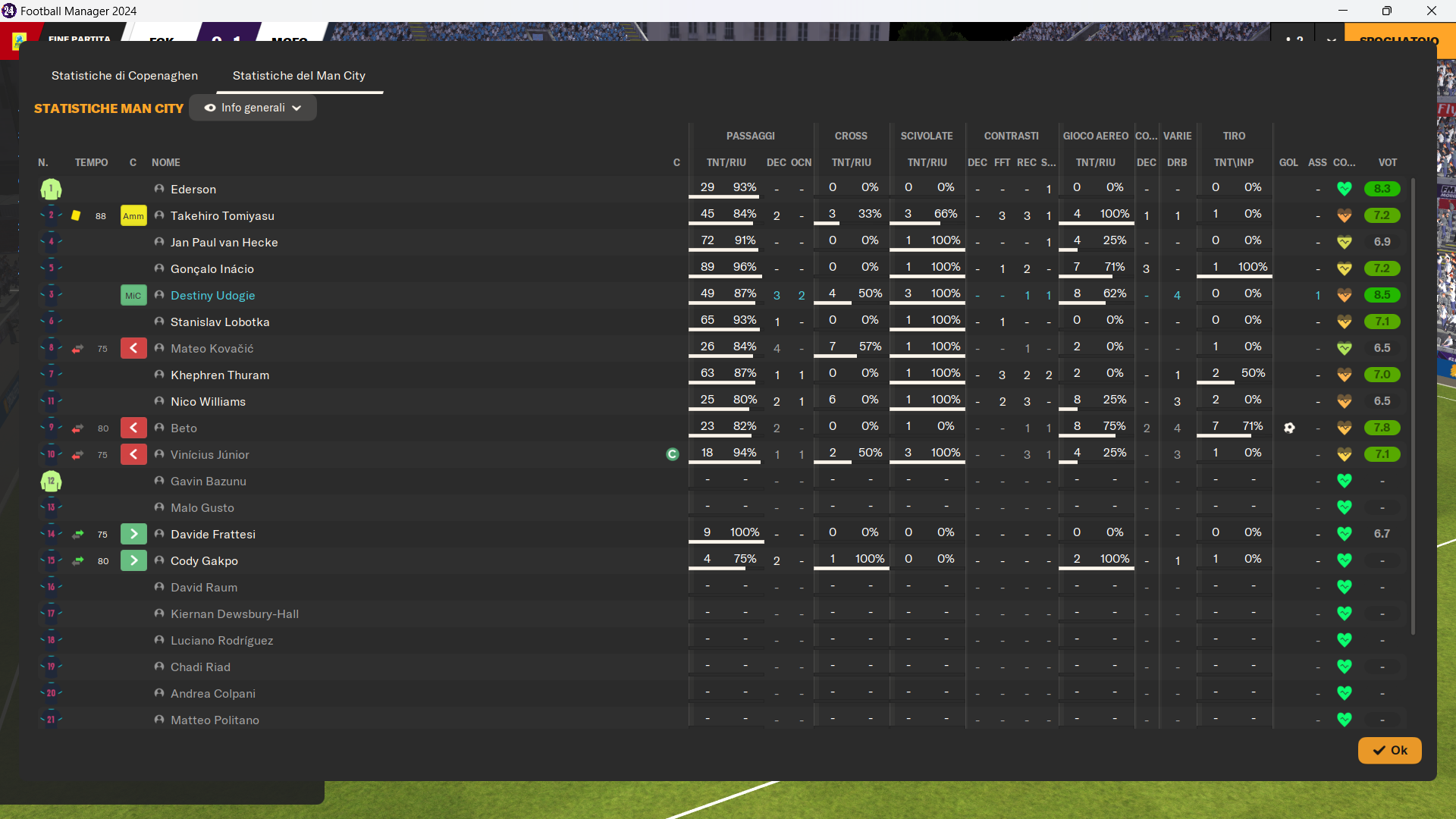Open the Info generali view dropdown
This screenshot has height=819, width=1456.
253,108
